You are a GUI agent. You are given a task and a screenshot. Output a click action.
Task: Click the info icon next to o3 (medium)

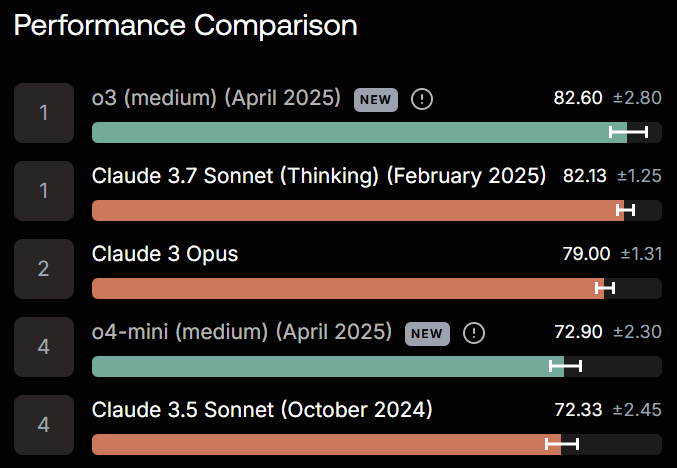tap(422, 99)
